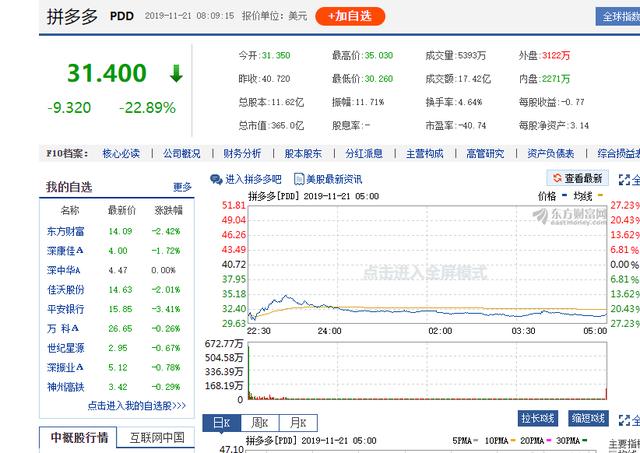Open 深康佳A stock in watchlist
Viewport: 640px width, 453px height.
[x=65, y=251]
